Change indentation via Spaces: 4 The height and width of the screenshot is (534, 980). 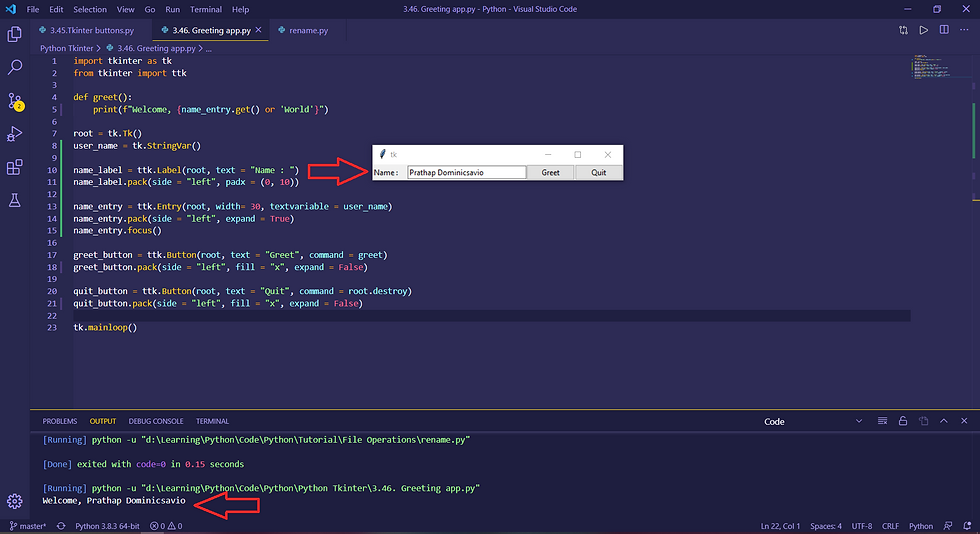click(x=826, y=526)
